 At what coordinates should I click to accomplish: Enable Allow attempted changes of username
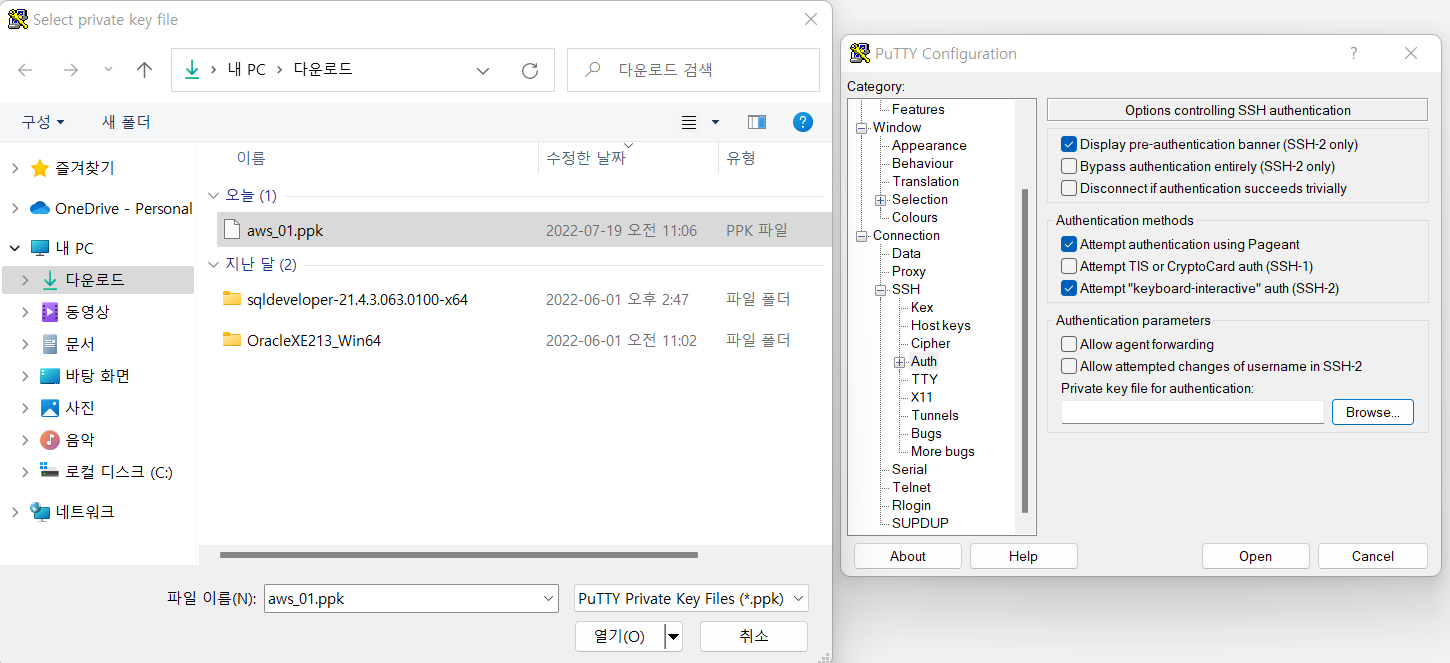coord(1069,366)
